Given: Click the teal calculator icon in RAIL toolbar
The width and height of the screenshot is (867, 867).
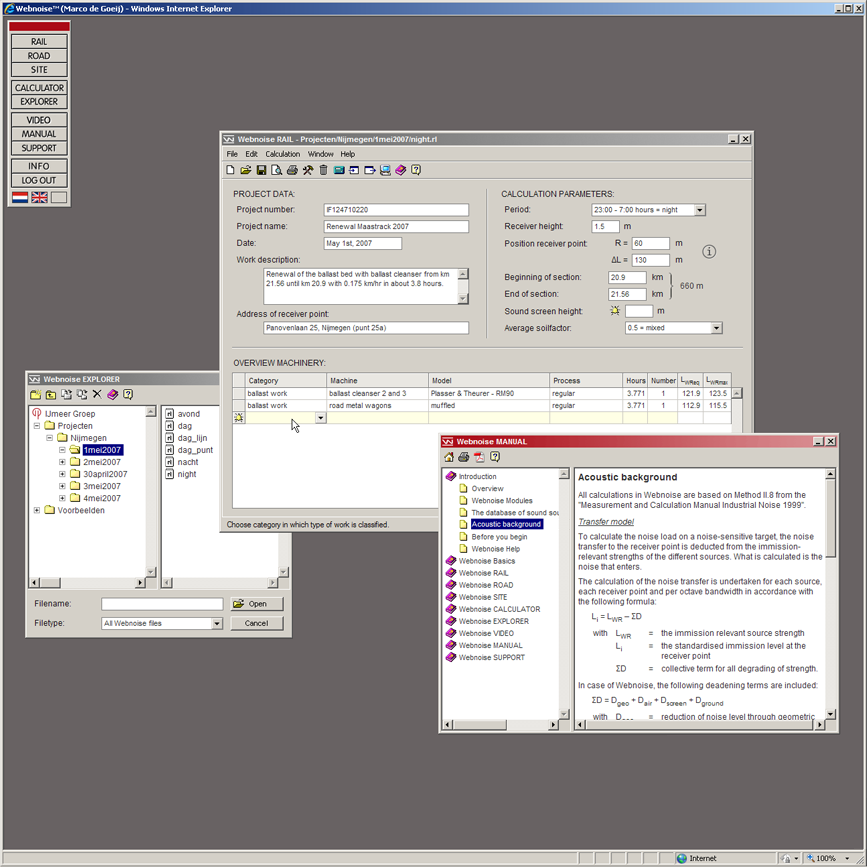Looking at the screenshot, I should (x=339, y=170).
